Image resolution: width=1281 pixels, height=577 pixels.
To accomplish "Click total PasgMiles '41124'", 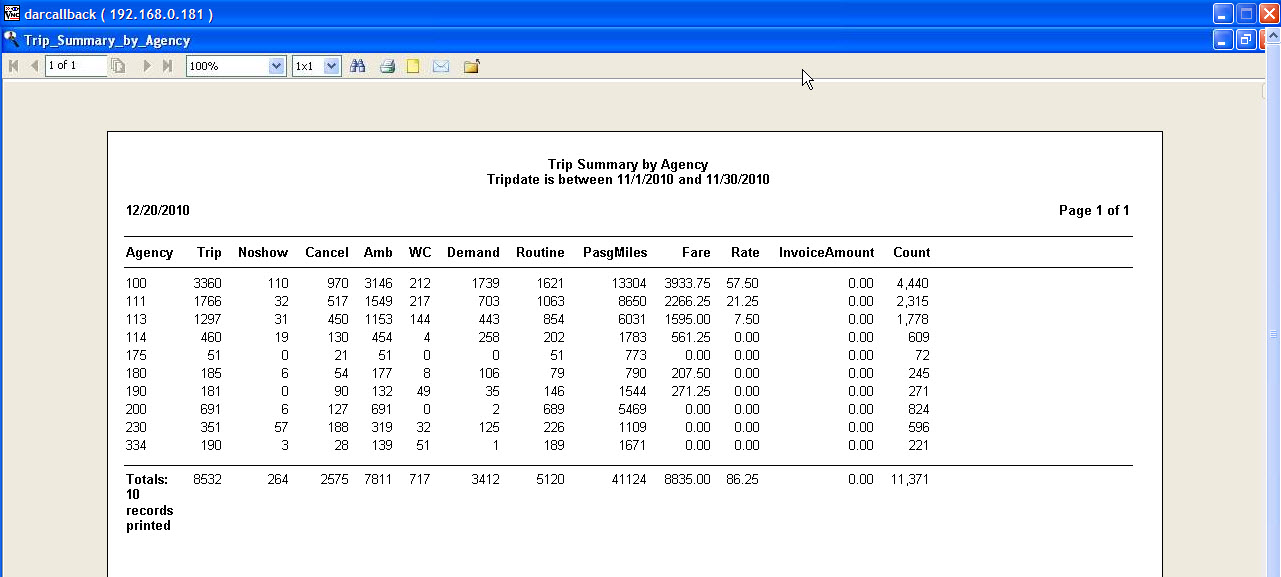I will (629, 480).
